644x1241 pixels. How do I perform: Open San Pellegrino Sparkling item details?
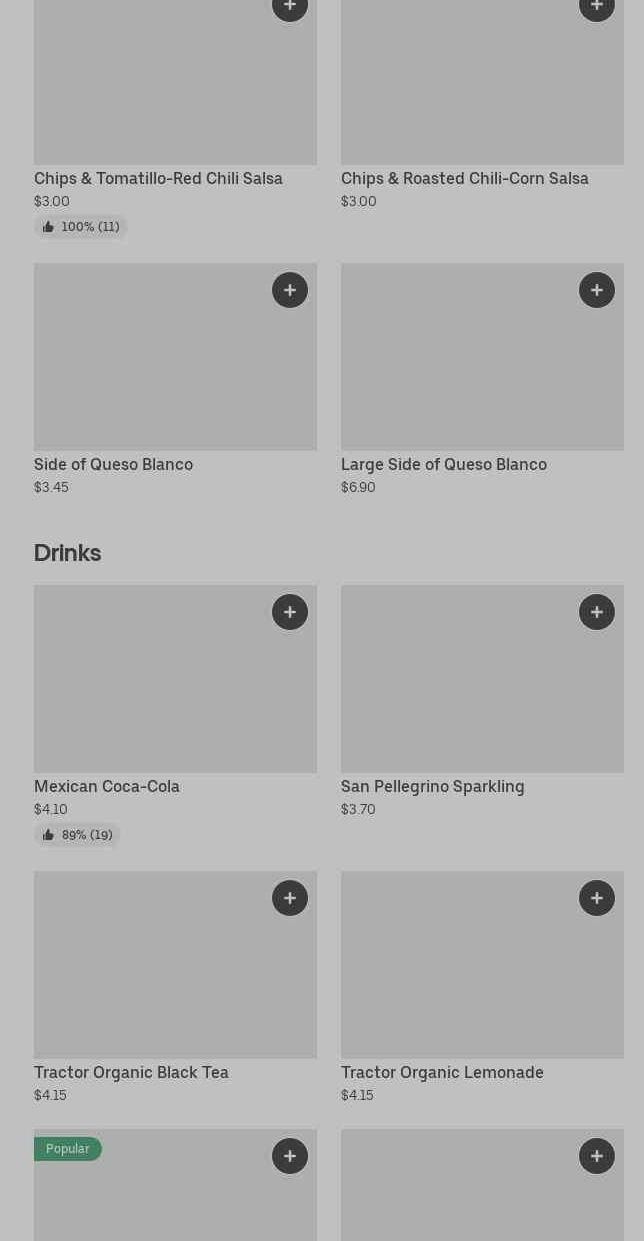coord(432,786)
